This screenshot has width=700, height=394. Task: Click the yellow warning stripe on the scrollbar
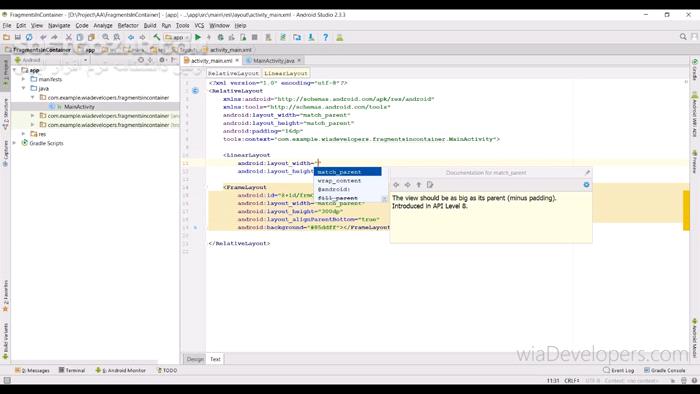click(686, 210)
